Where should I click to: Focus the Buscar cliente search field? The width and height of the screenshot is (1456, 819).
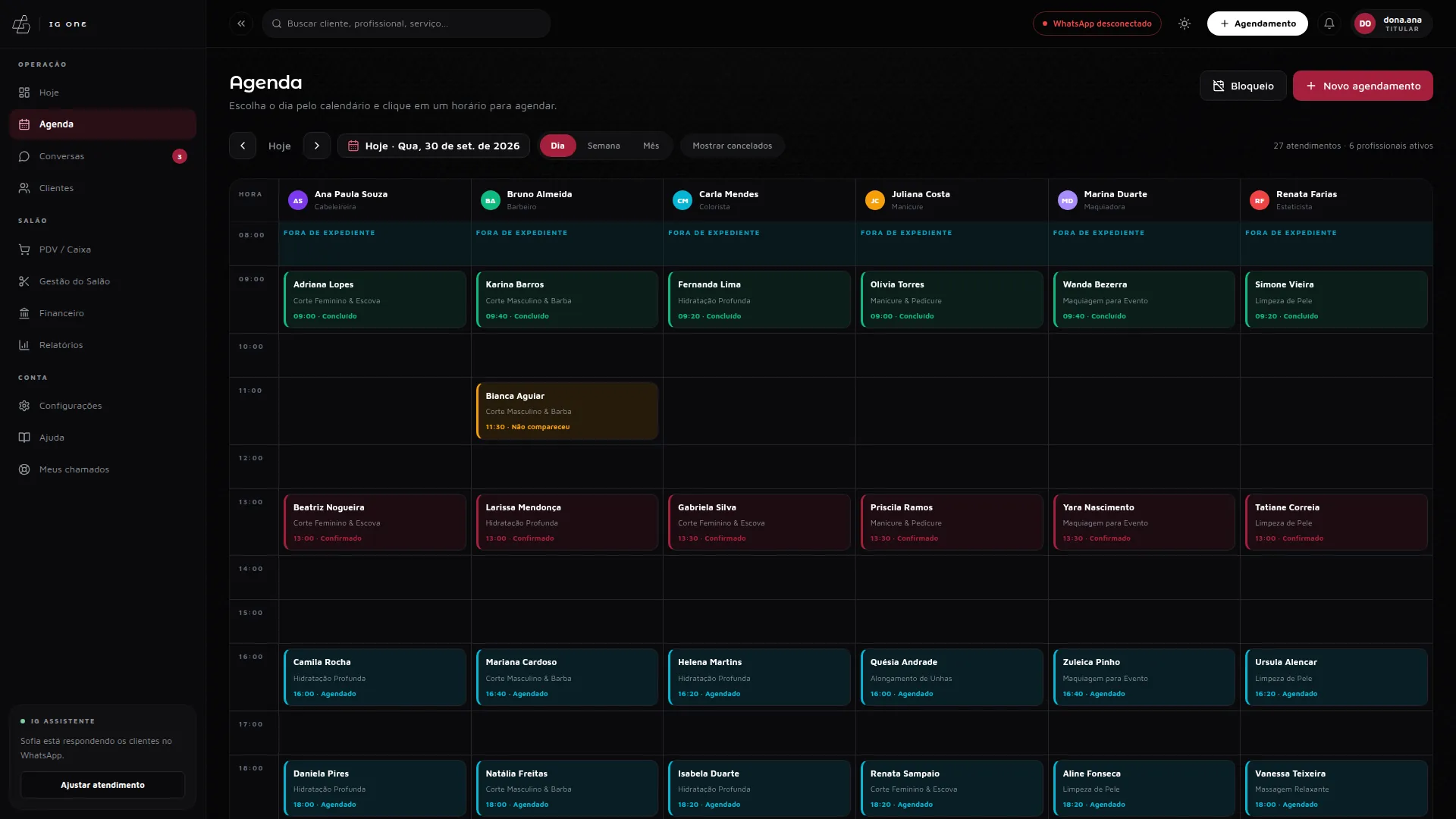406,24
